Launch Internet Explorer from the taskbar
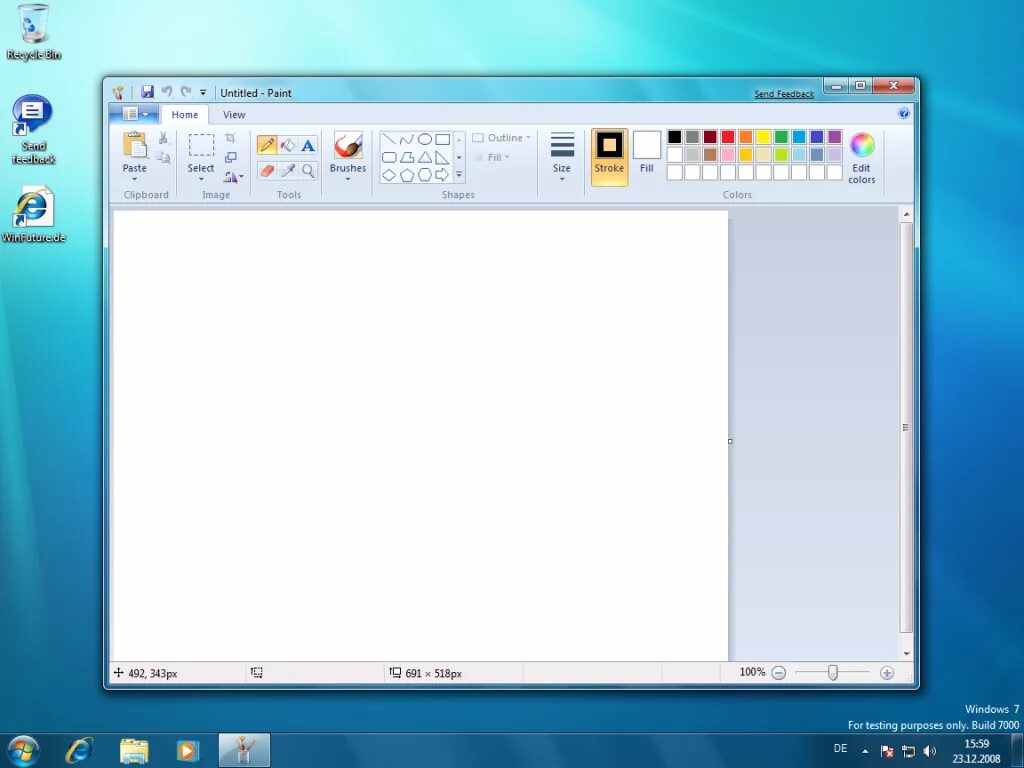Screen dimensions: 1024x768 pos(79,750)
